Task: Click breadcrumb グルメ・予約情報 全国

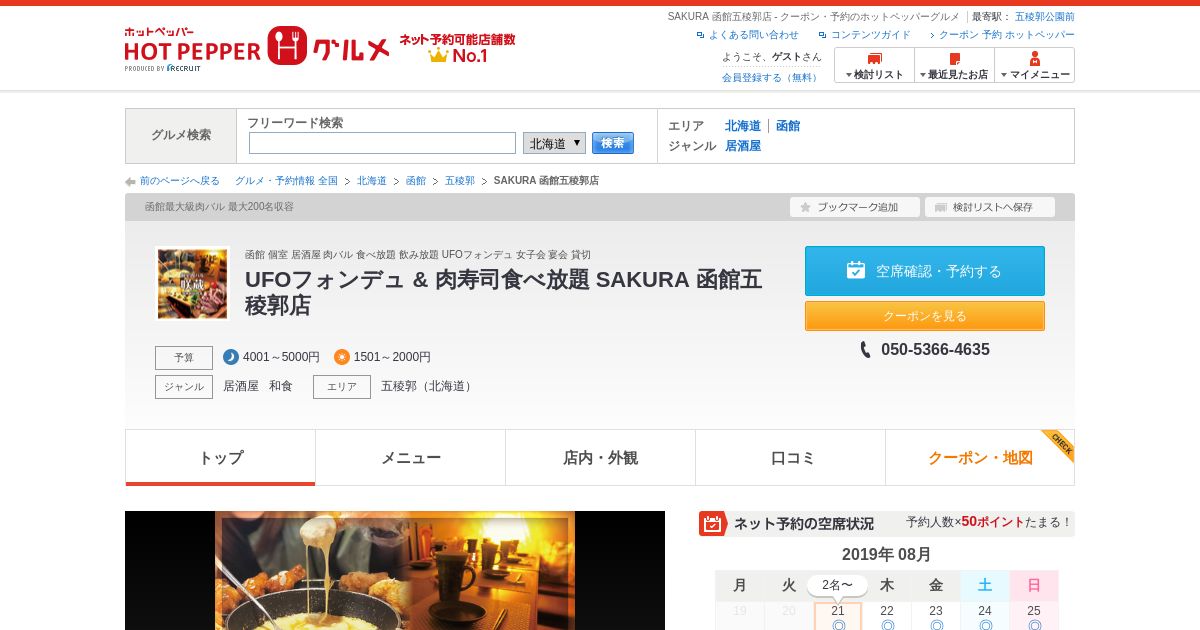Action: pyautogui.click(x=286, y=181)
